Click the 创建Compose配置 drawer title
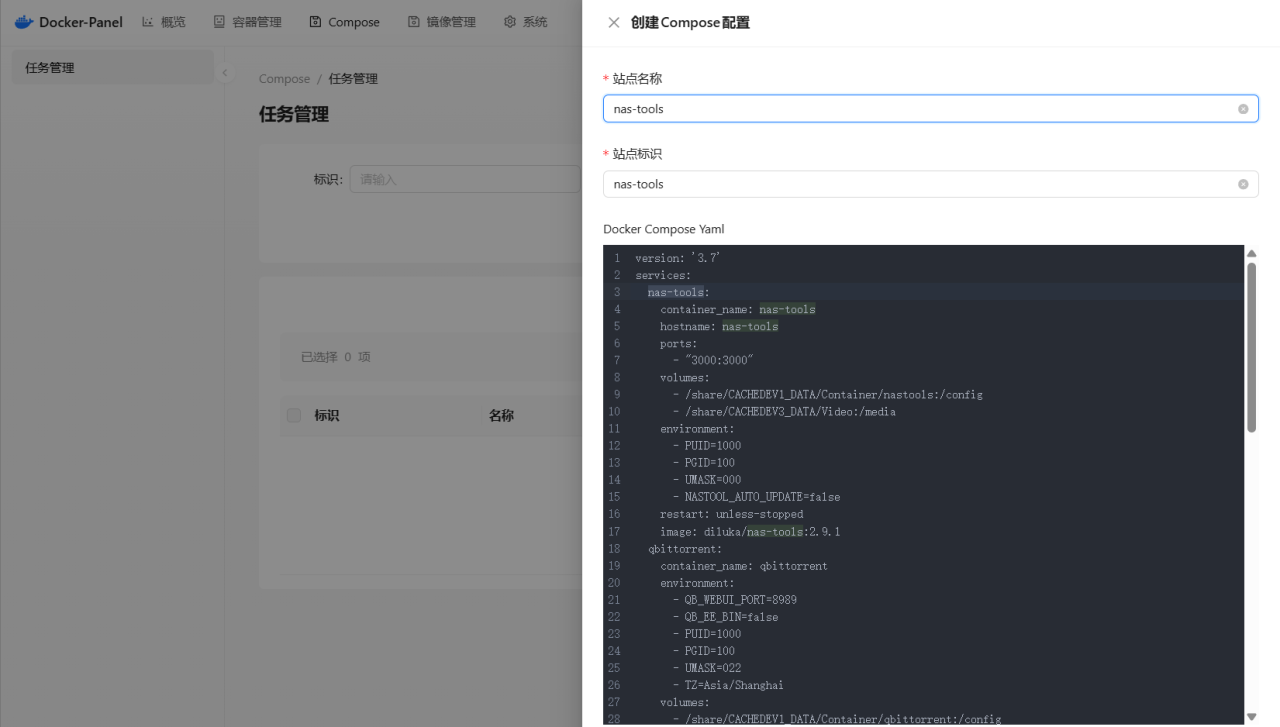The height and width of the screenshot is (727, 1280). point(690,22)
